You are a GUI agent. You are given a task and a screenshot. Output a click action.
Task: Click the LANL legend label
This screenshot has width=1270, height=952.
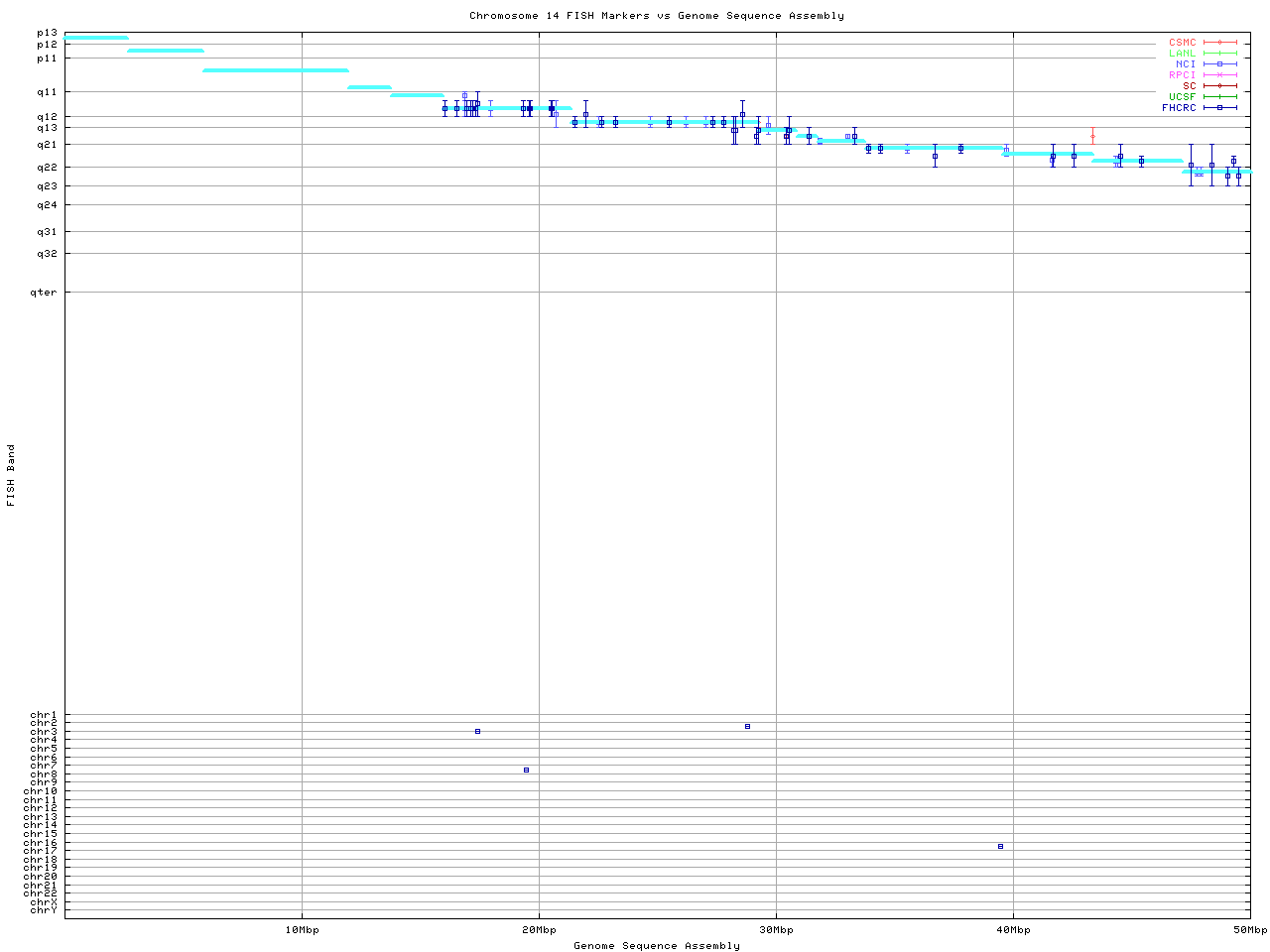[1182, 54]
